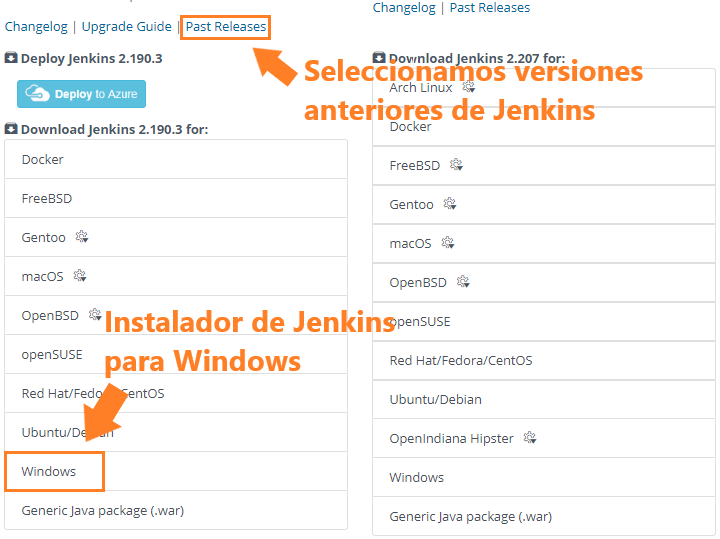This screenshot has height=539, width=720.
Task: Open the Changelog link above Deploy Jenkins 2.190.3
Action: click(35, 27)
